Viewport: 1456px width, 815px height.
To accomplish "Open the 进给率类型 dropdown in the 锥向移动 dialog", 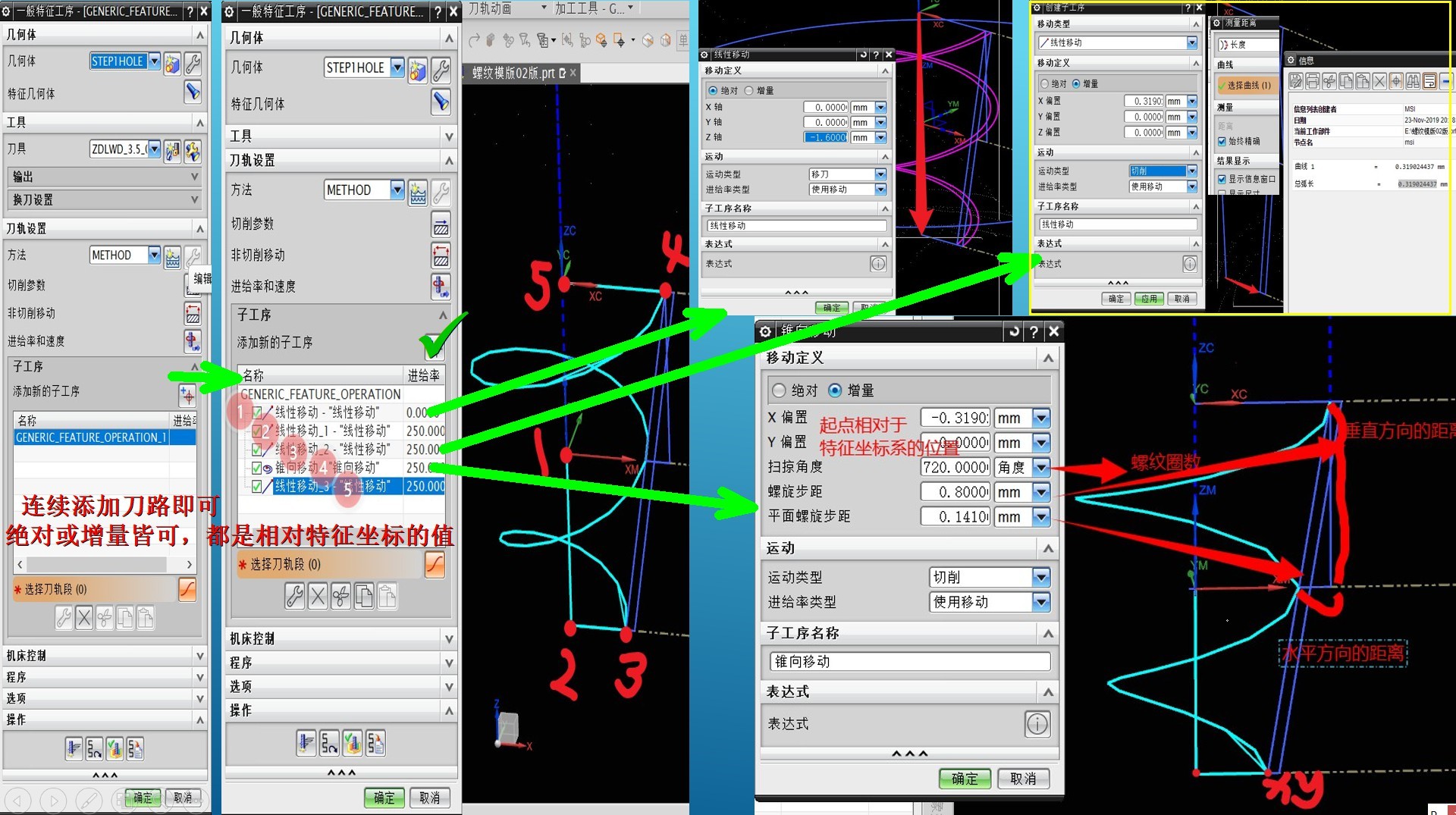I will [1041, 602].
